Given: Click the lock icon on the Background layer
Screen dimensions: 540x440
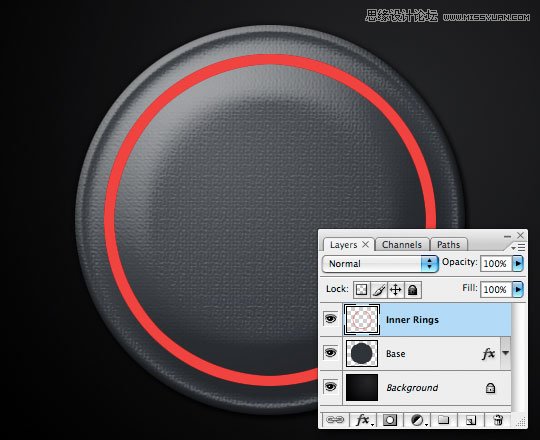Looking at the screenshot, I should [490, 388].
